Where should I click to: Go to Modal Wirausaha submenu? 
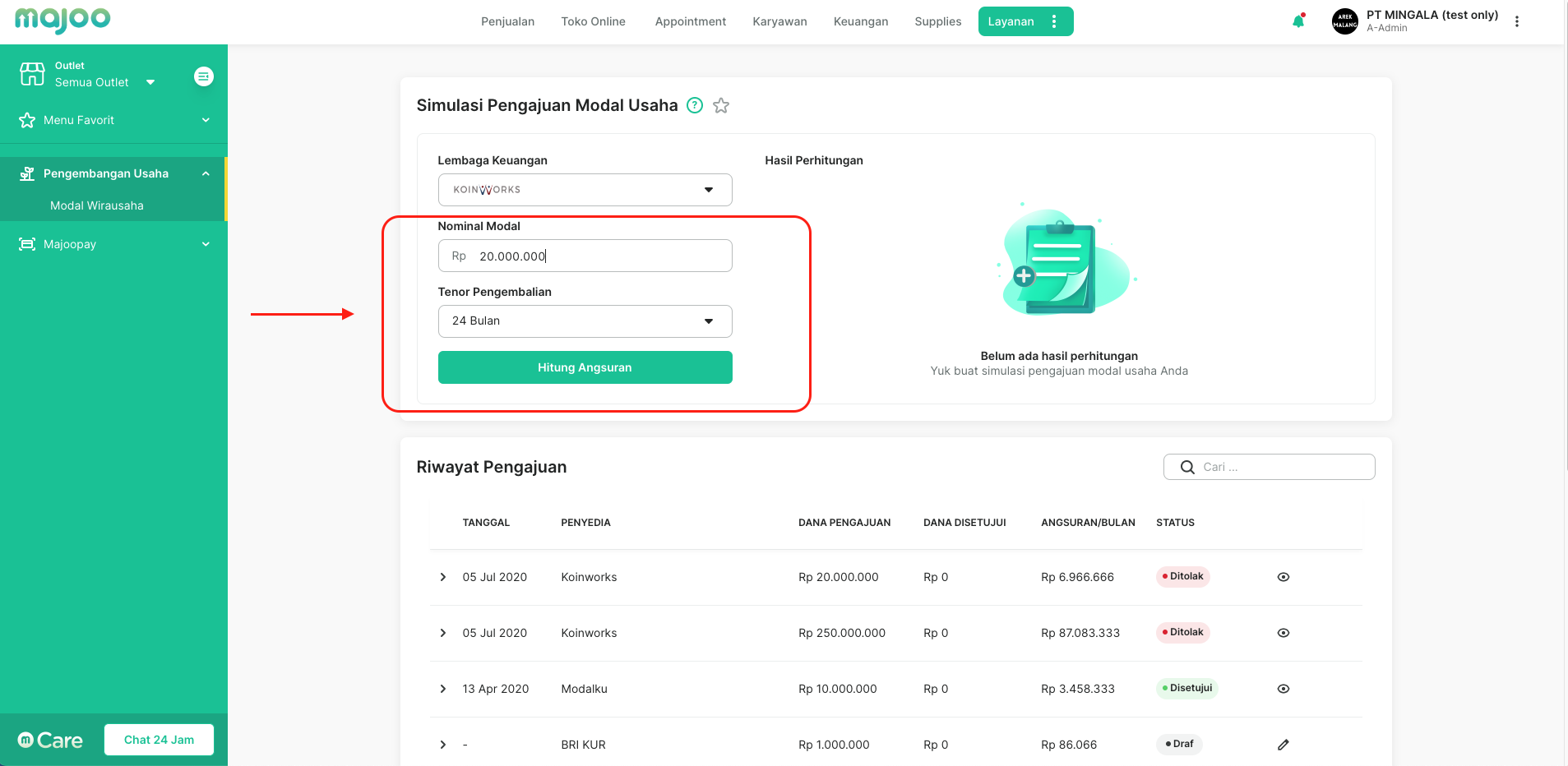pos(97,205)
